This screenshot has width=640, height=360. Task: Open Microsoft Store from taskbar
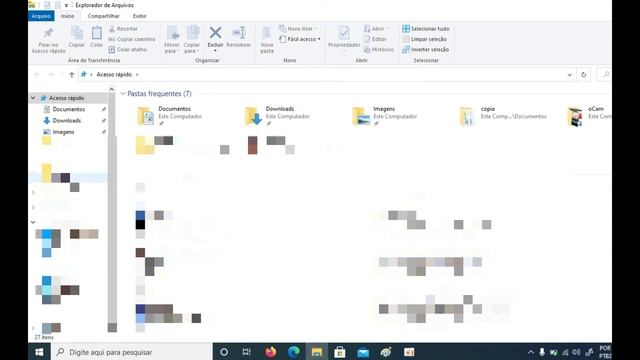(x=340, y=352)
